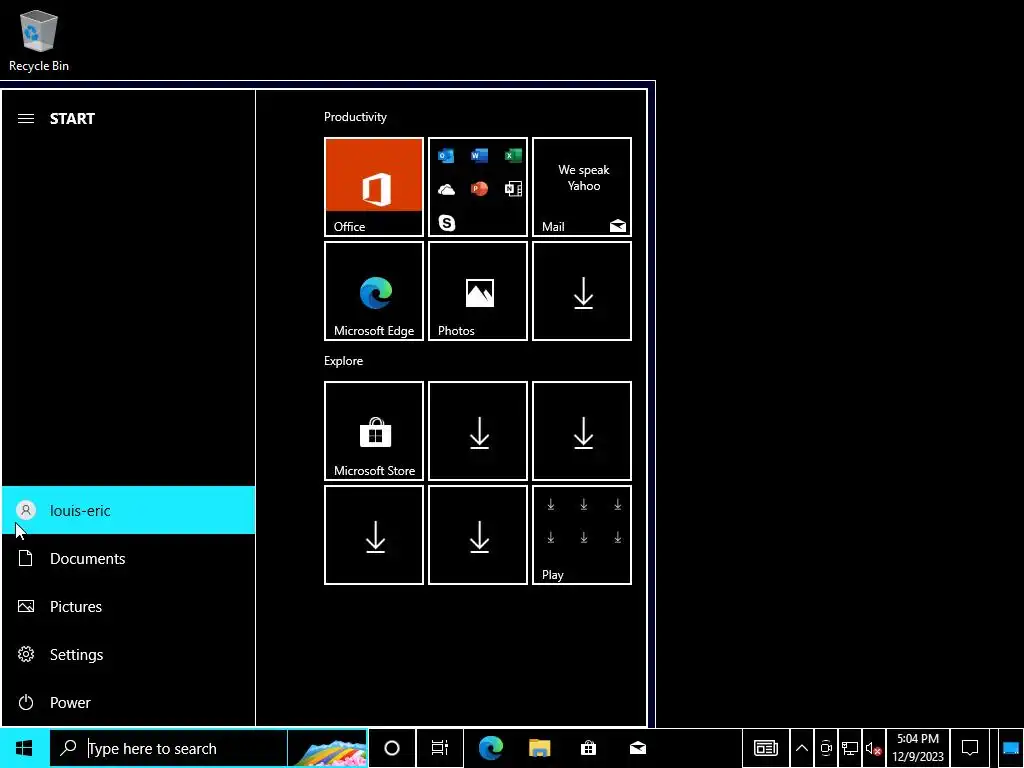1024x768 pixels.
Task: Open News and interests in taskbar
Action: click(765, 748)
